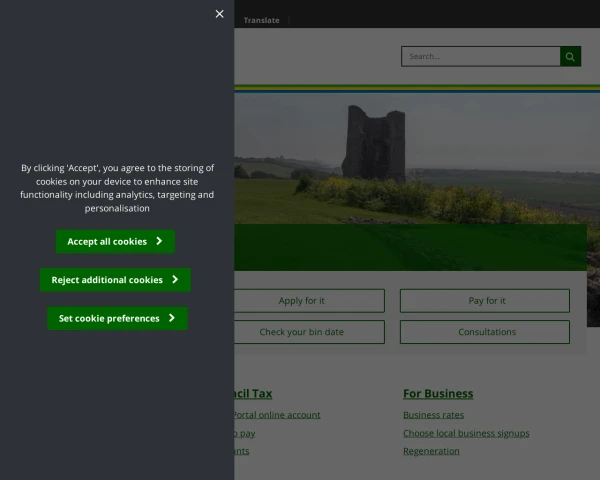Open the Consultations button
The width and height of the screenshot is (600, 480).
485,332
